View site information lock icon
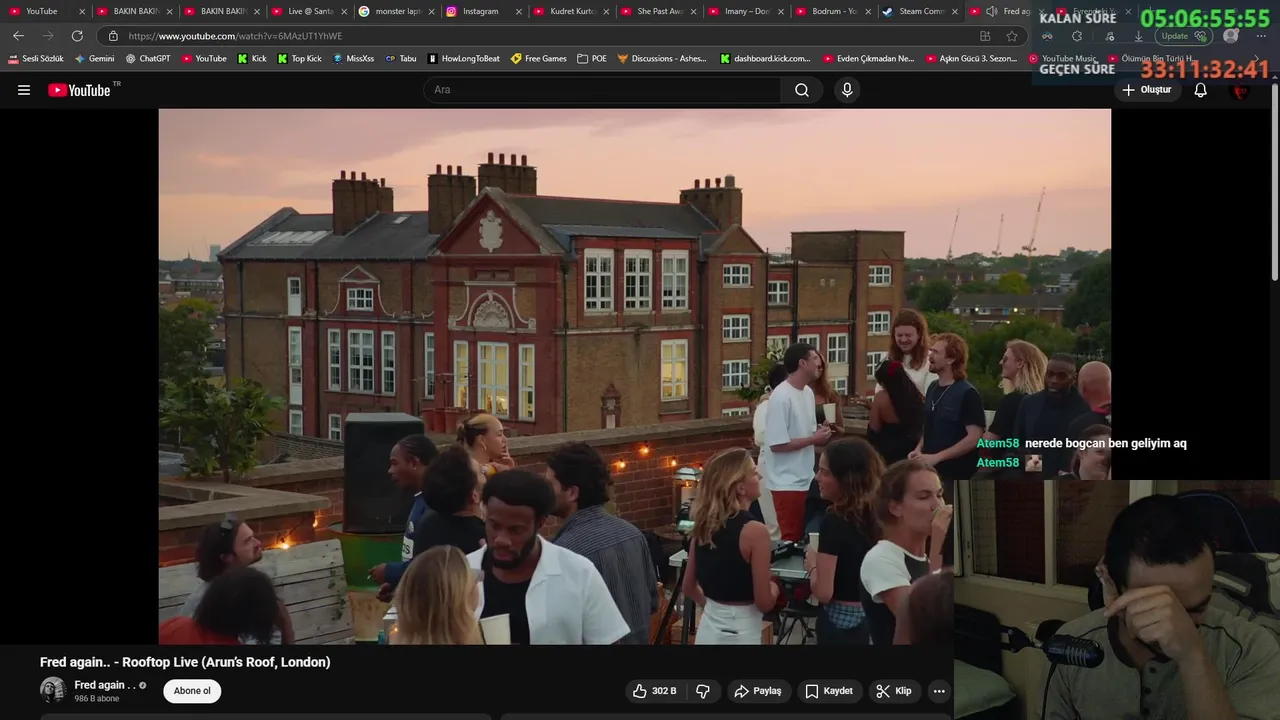1280x720 pixels. tap(113, 36)
